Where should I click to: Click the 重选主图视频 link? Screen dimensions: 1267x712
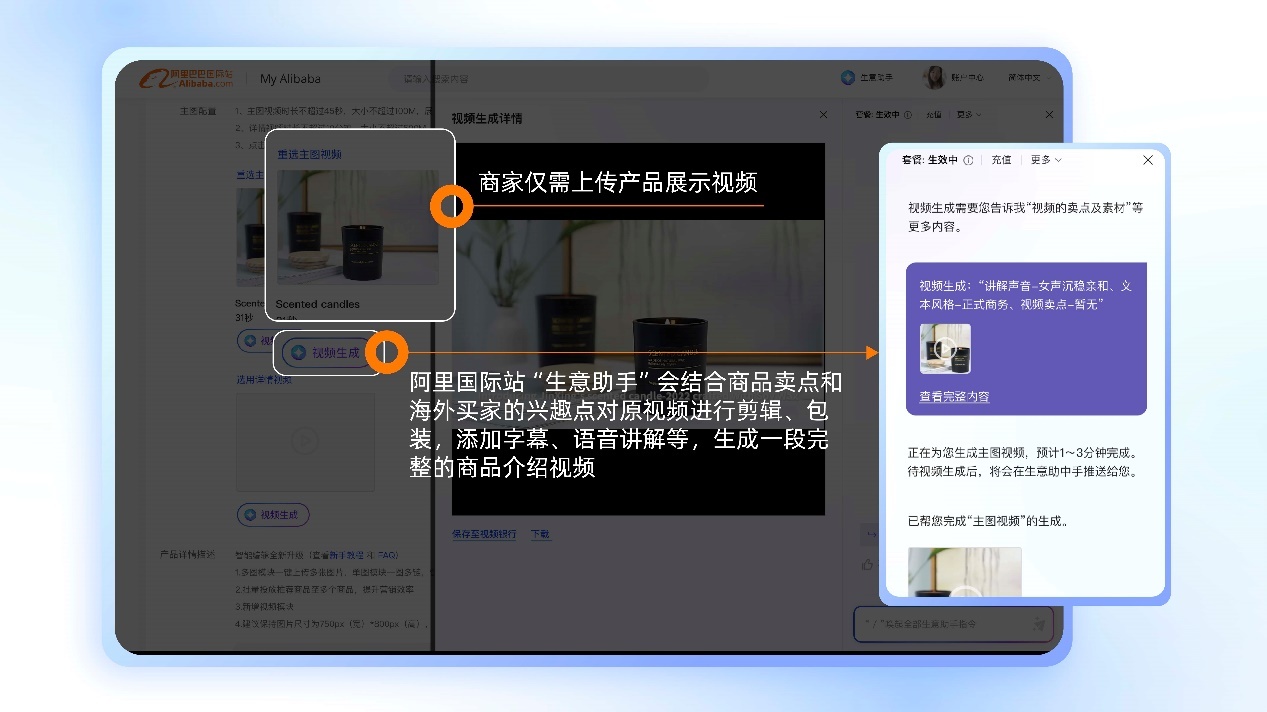pos(309,154)
